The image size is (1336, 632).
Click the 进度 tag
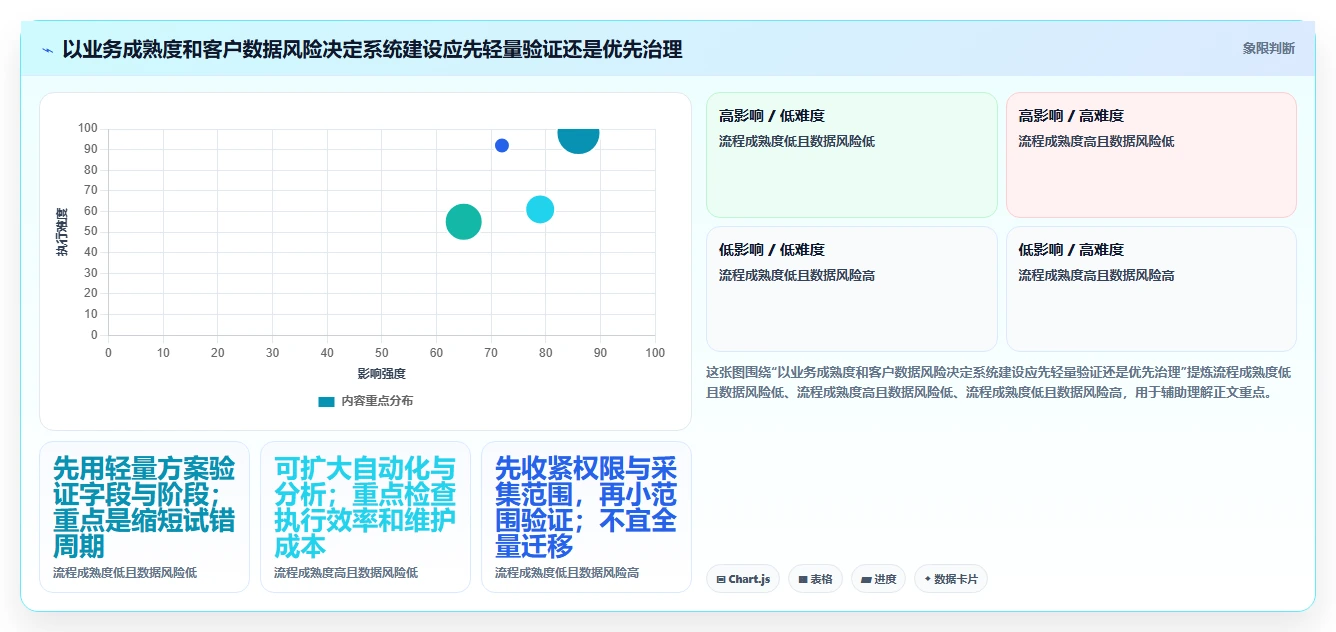878,579
